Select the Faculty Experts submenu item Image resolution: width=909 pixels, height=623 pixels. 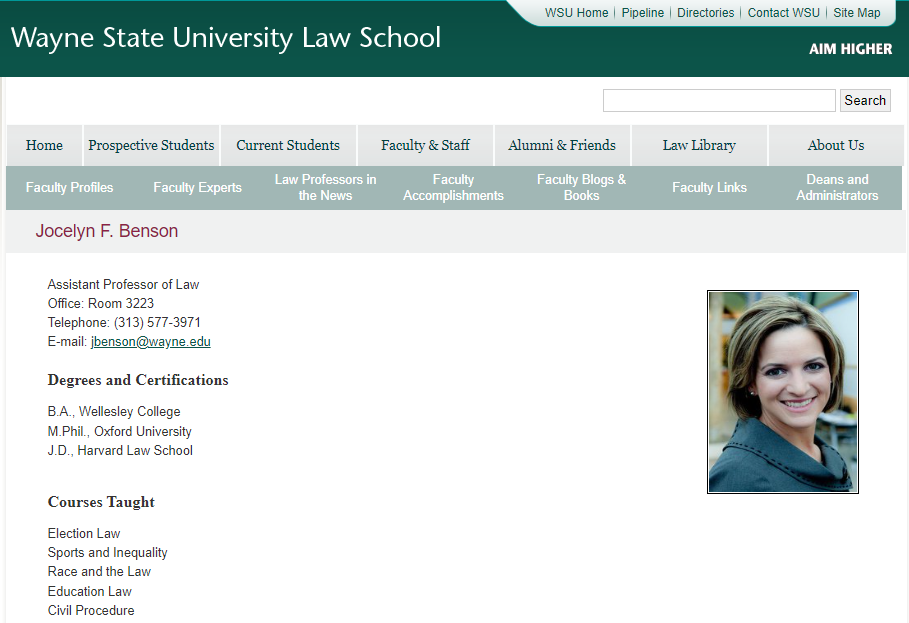pyautogui.click(x=197, y=188)
